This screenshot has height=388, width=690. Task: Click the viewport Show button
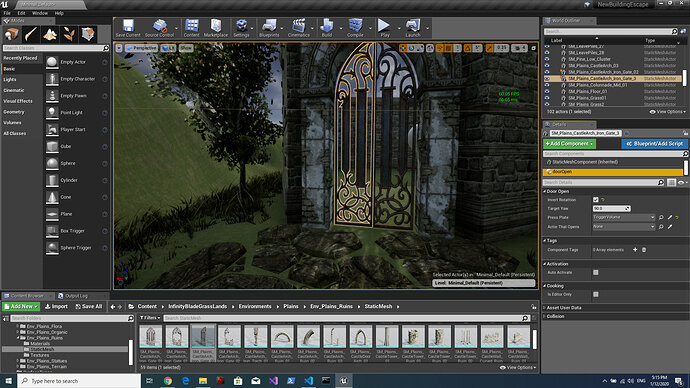[x=186, y=48]
